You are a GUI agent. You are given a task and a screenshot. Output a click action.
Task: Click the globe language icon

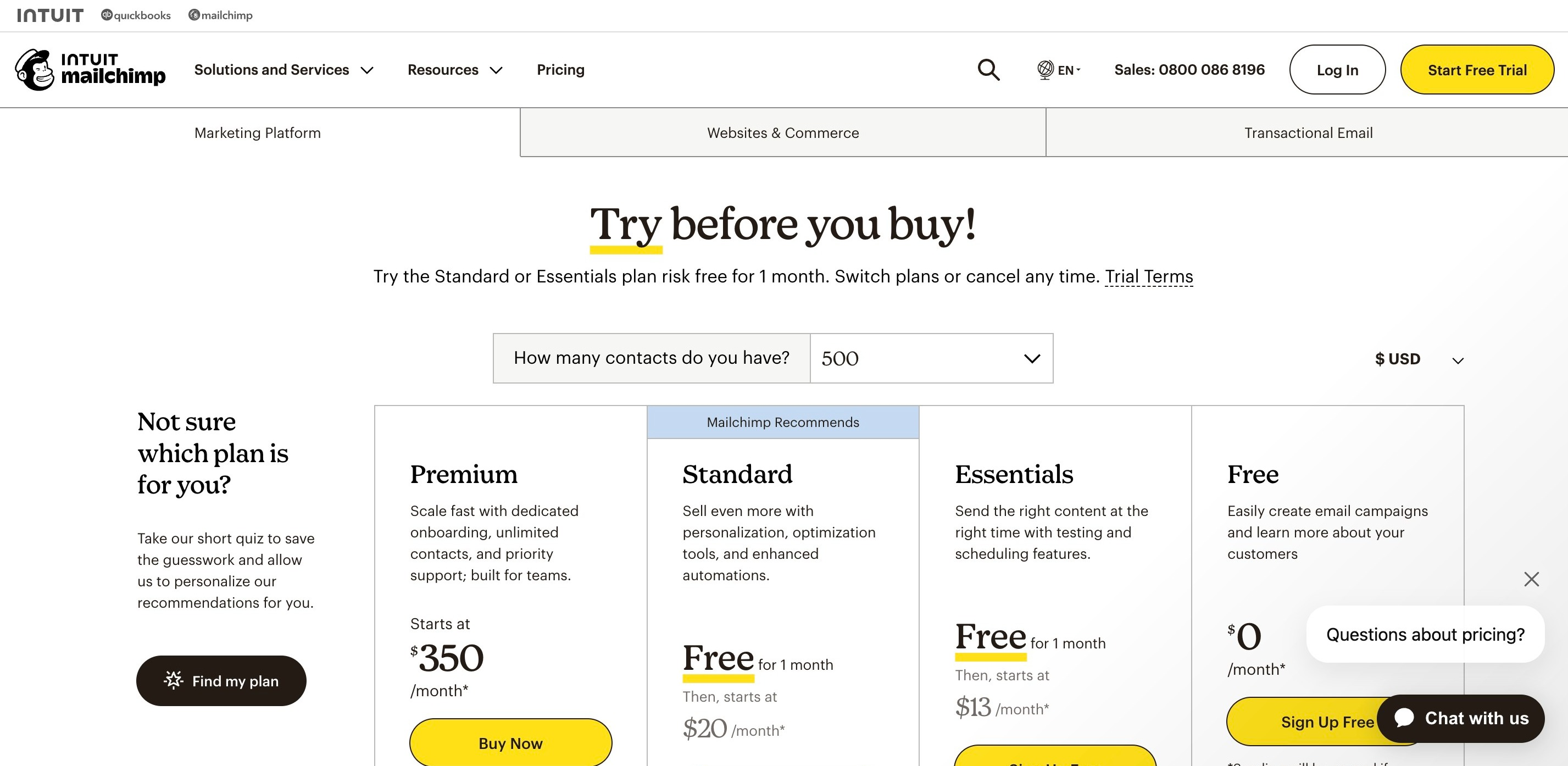click(1045, 69)
